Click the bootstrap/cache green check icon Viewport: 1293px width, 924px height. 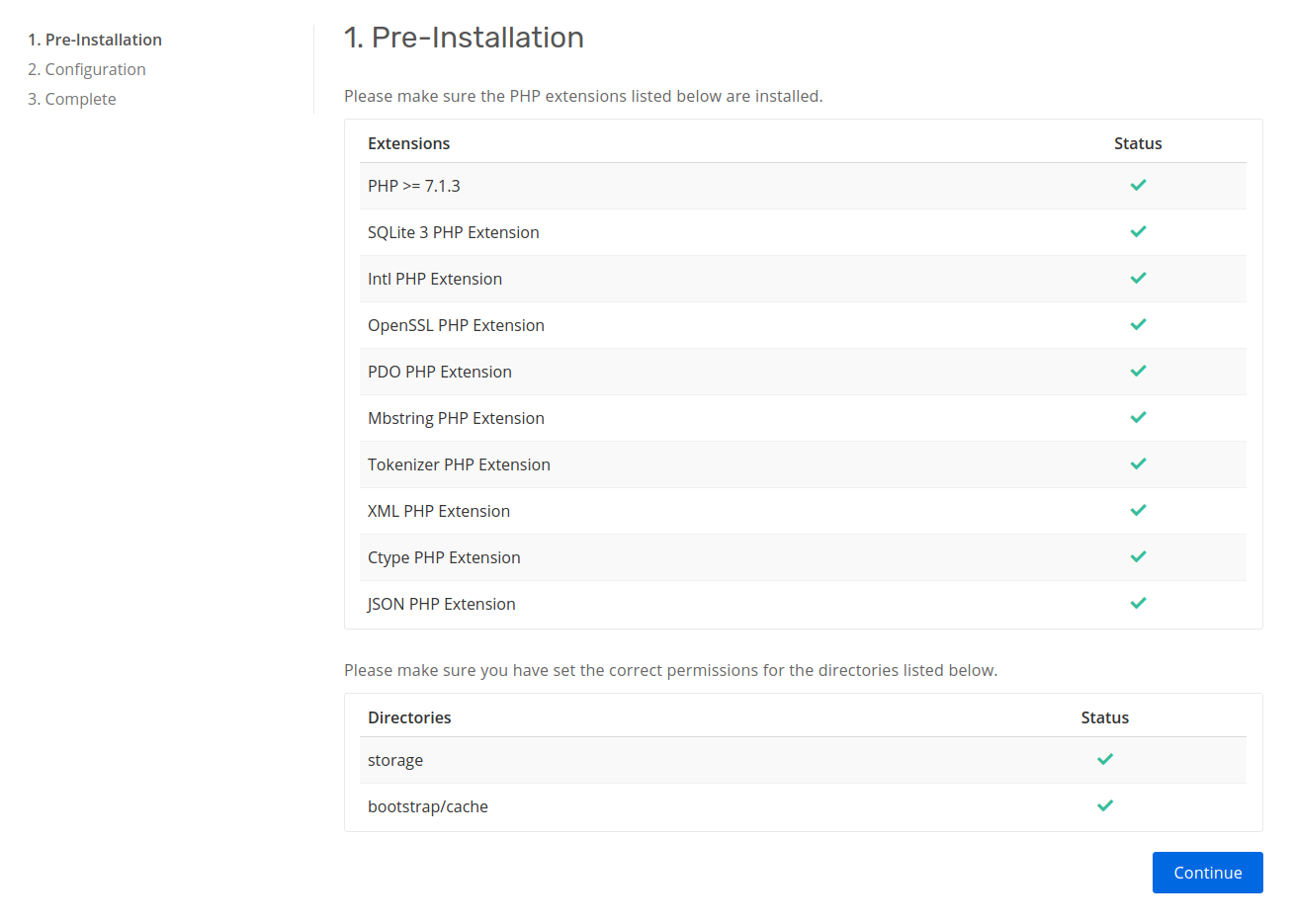coord(1105,805)
